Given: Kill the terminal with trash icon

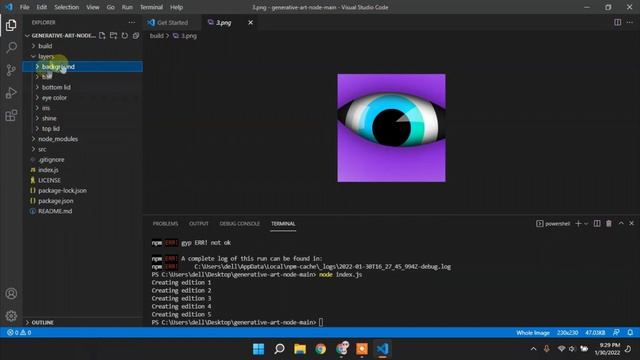Looking at the screenshot, I should coord(609,224).
